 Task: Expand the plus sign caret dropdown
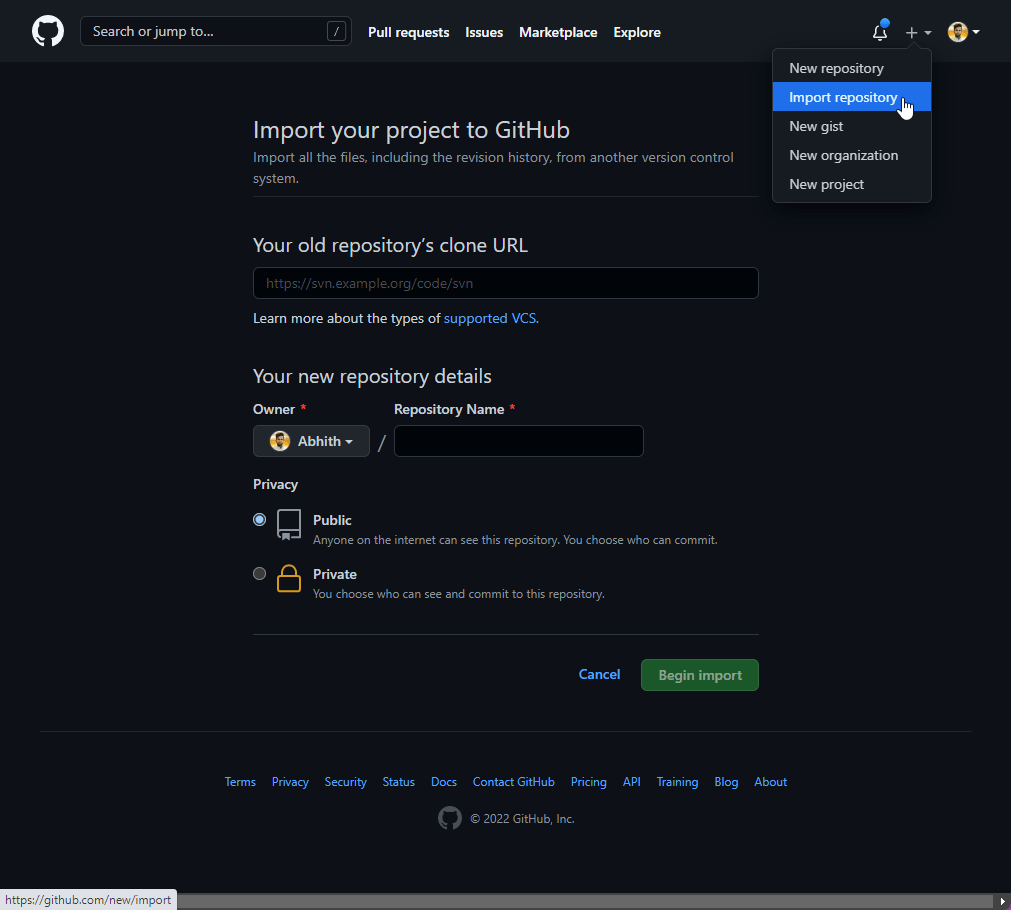926,32
